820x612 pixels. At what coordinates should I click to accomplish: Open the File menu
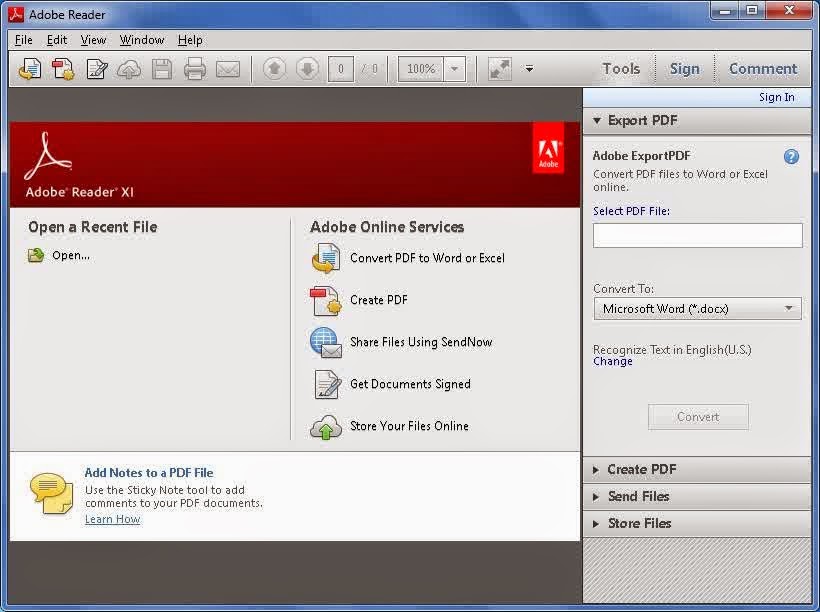coord(24,40)
